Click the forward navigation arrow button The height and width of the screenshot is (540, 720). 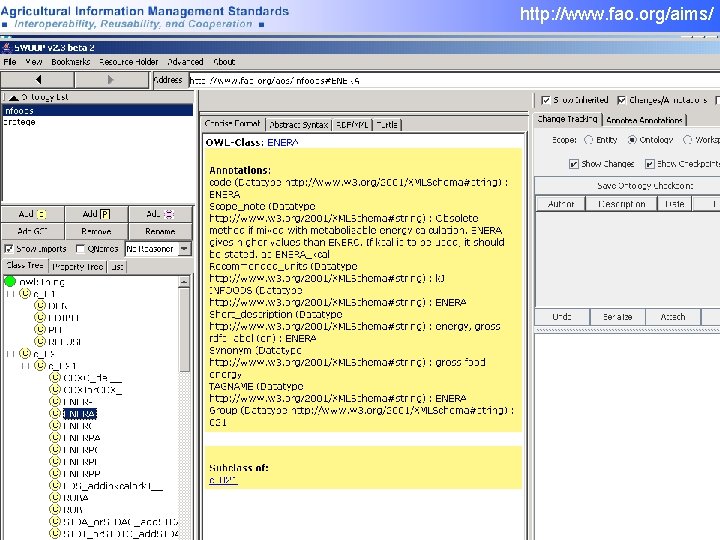tap(111, 80)
